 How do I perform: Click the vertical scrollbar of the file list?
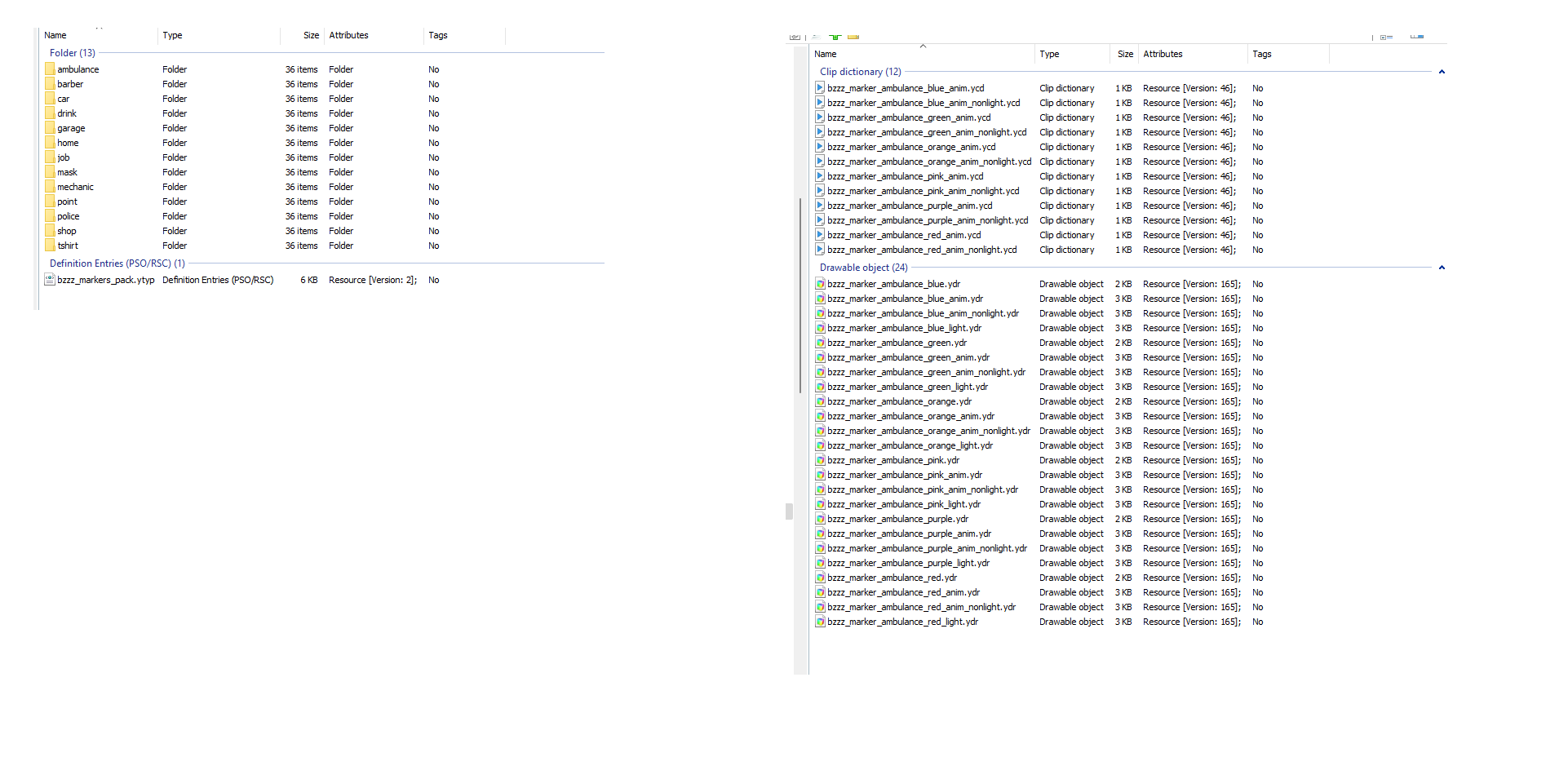tap(800, 295)
